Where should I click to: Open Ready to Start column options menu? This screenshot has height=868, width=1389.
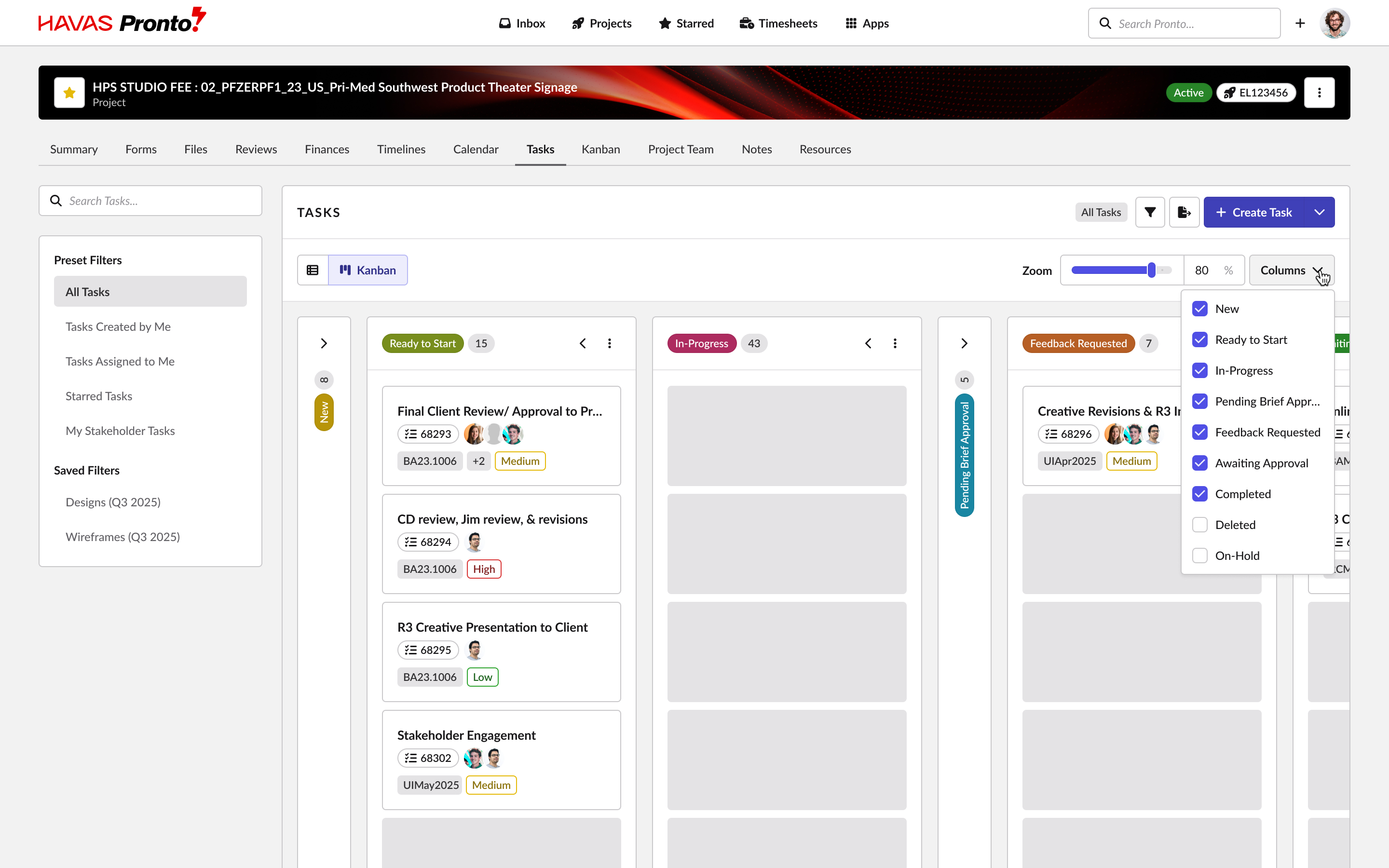(610, 343)
